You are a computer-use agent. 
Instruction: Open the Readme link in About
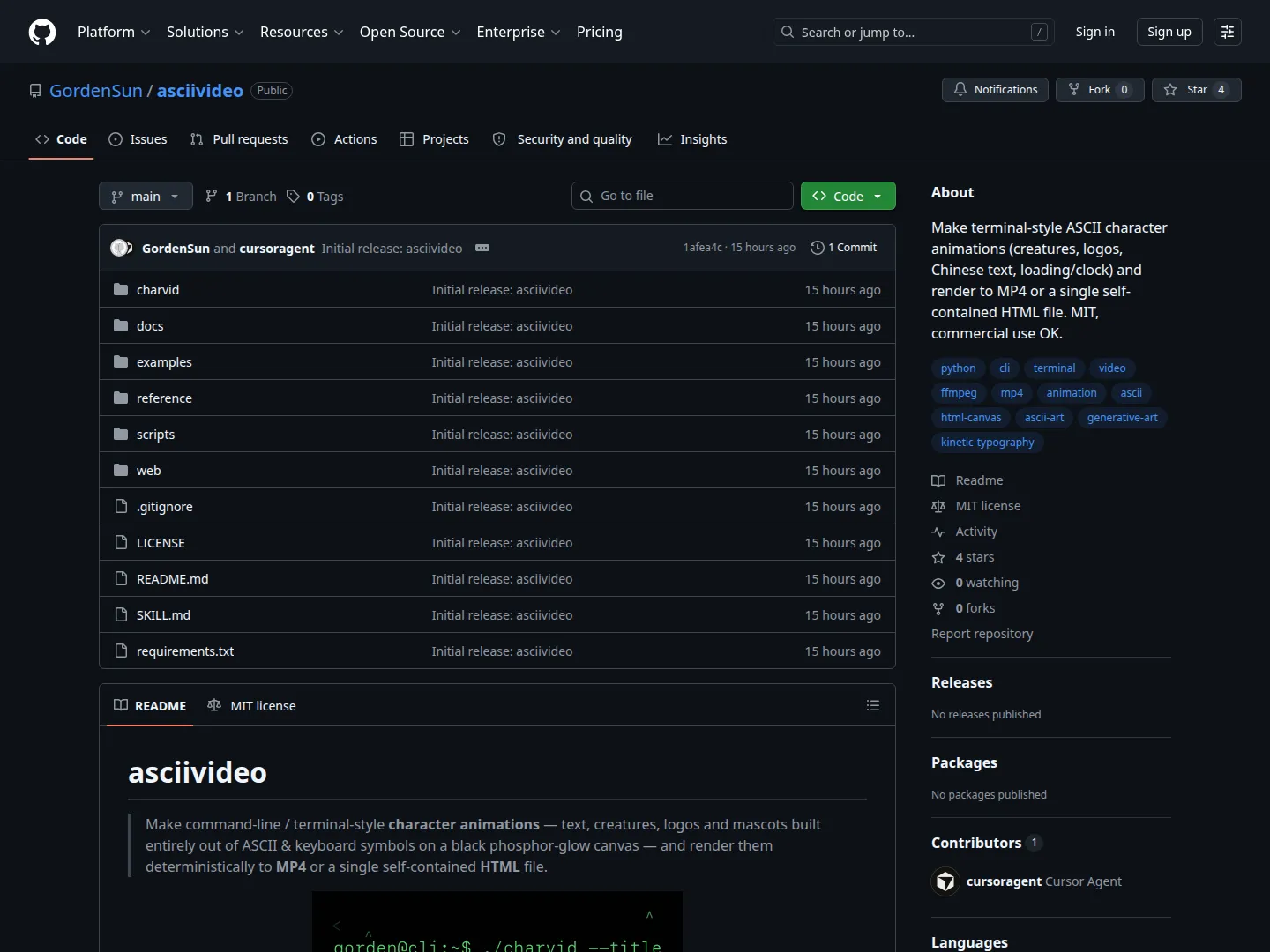click(x=967, y=480)
